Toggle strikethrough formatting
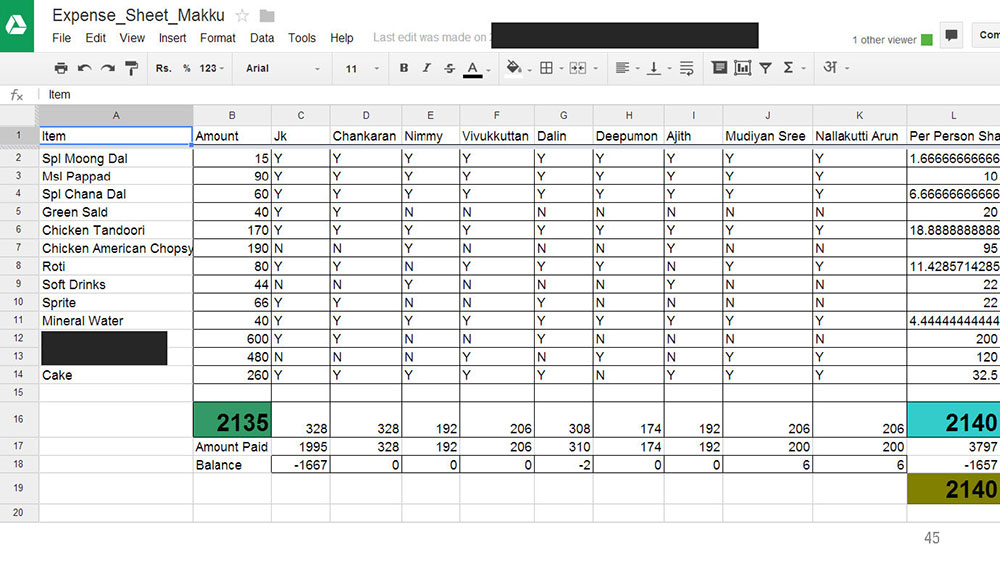Image resolution: width=1000 pixels, height=563 pixels. pos(450,68)
